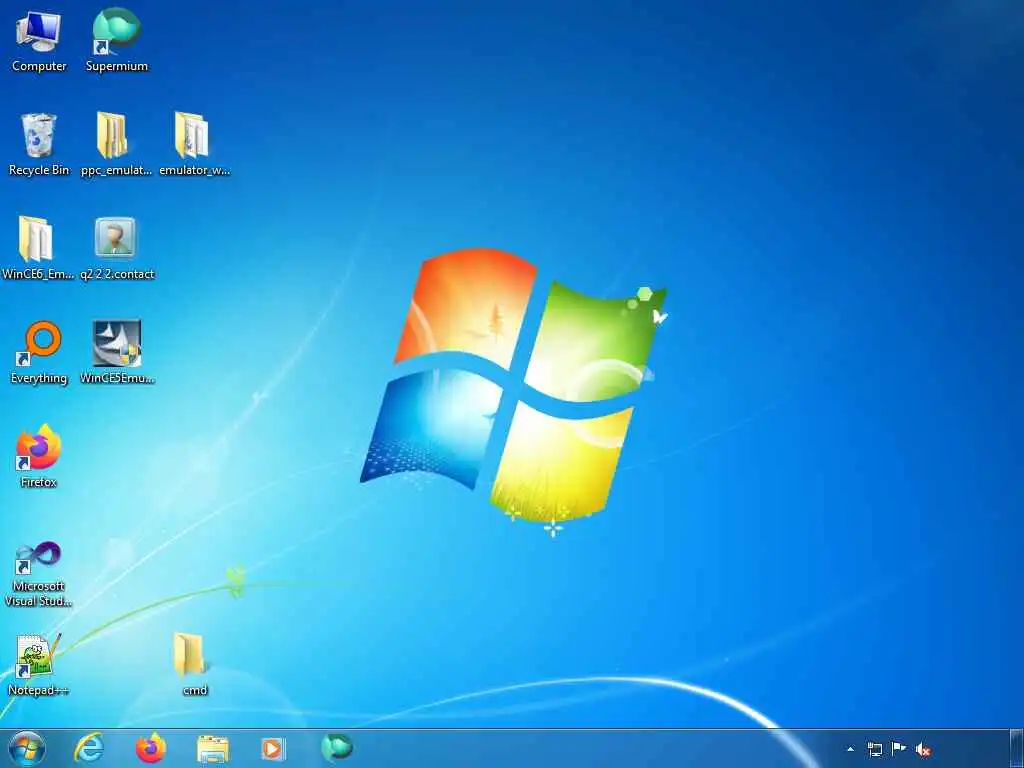Launch Firefox from the taskbar

click(151, 748)
